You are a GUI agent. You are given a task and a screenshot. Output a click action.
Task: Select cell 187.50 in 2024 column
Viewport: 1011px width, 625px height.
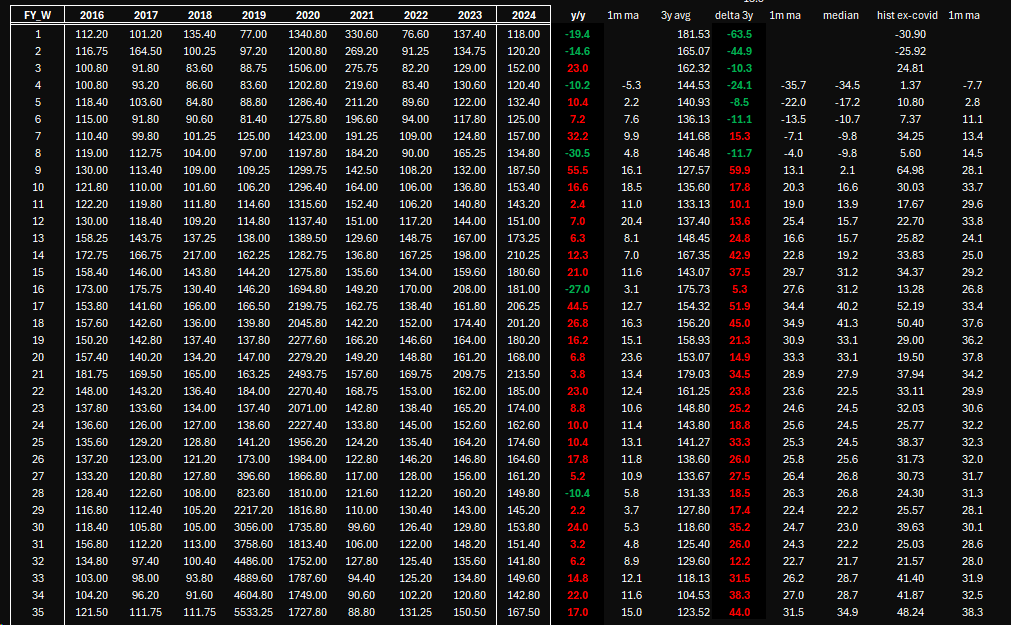point(524,170)
